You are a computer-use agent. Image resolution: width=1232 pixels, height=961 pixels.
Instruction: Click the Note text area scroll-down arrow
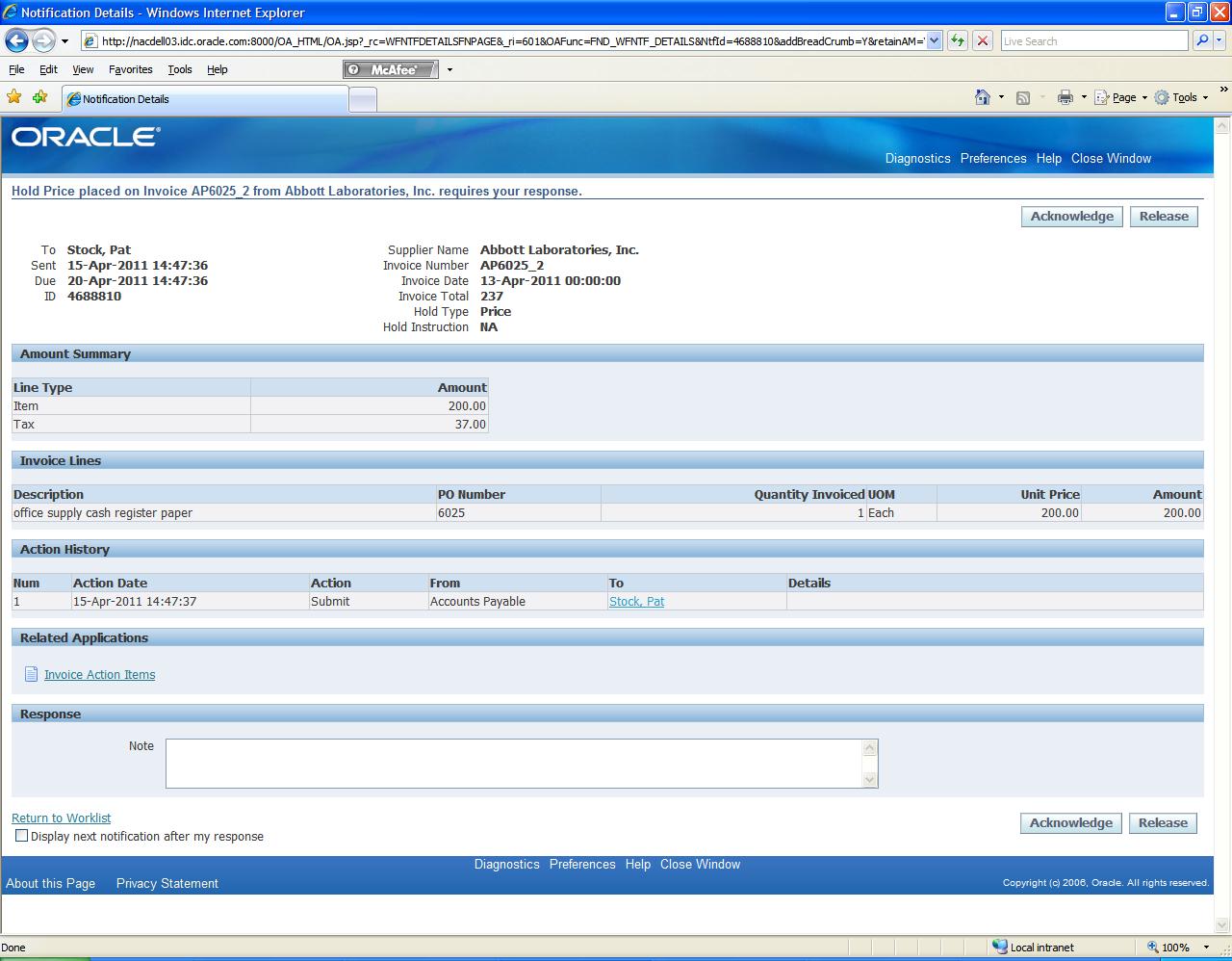point(870,779)
